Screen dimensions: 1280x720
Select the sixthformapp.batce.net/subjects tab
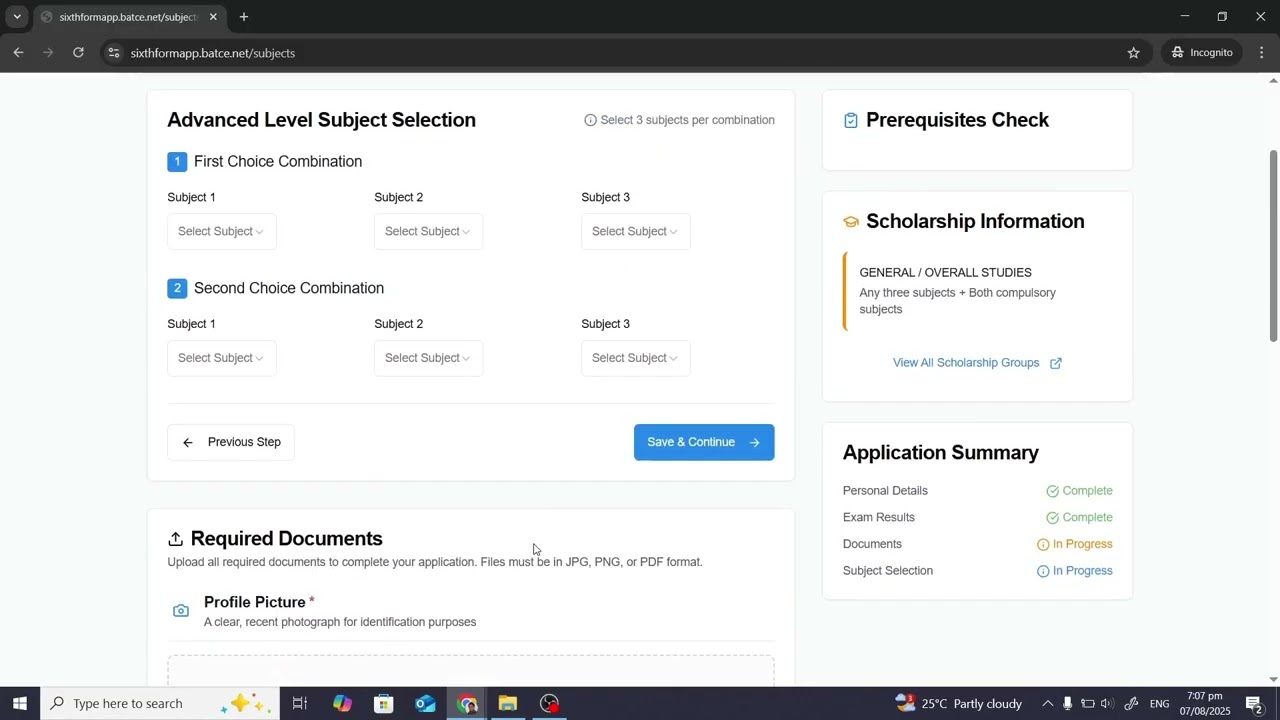pyautogui.click(x=128, y=17)
